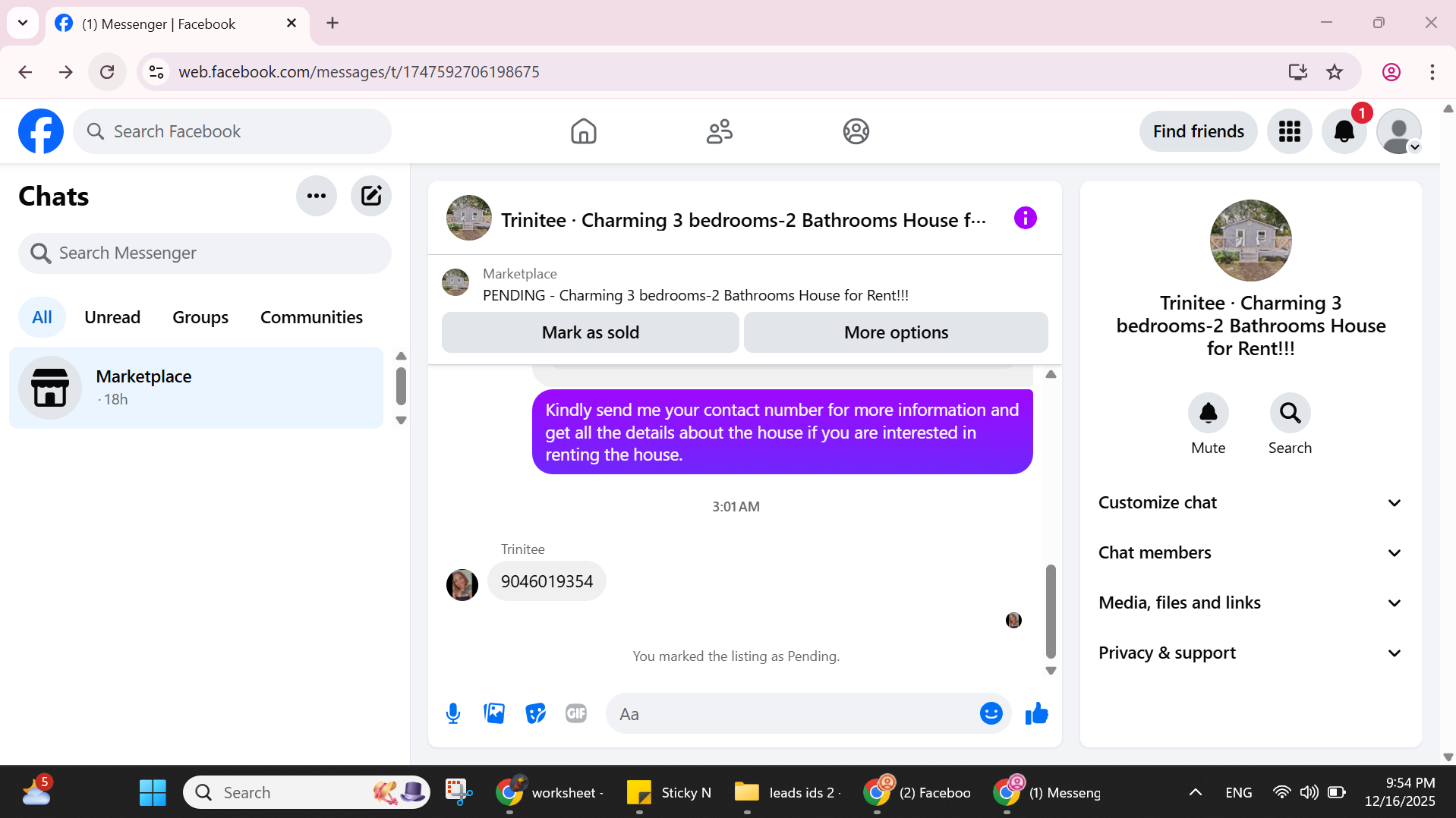The width and height of the screenshot is (1456, 818).
Task: Send a thumbs-up like
Action: [1036, 713]
